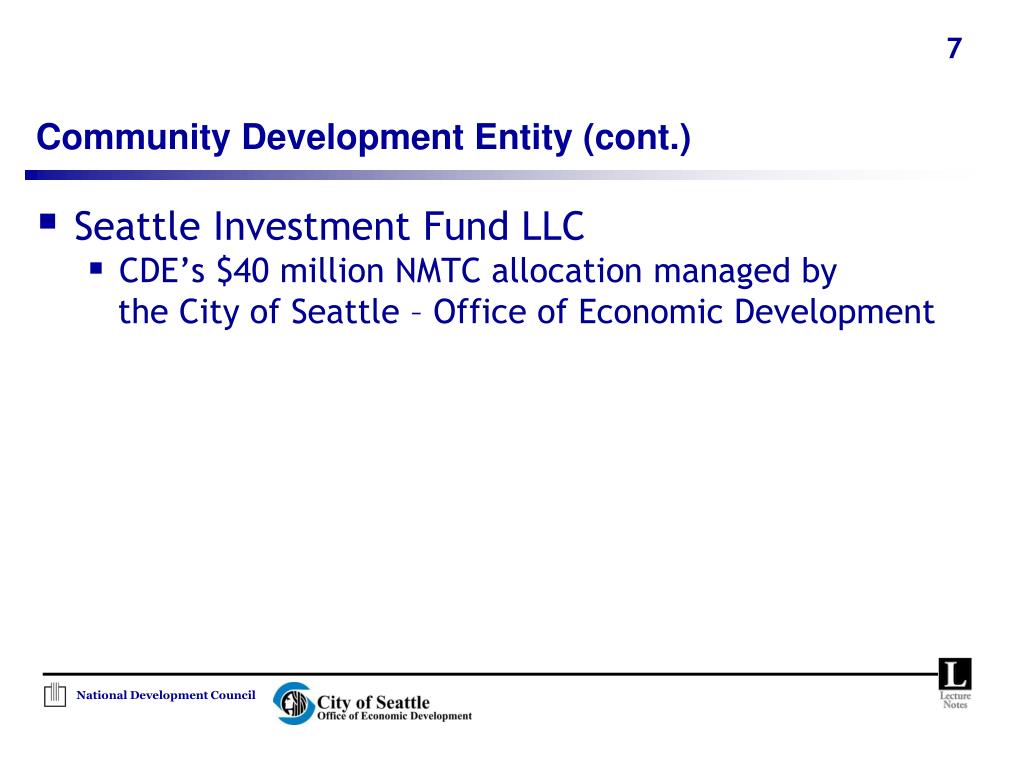Click the footer 'Office of Economic Development' caption
1024x768 pixels.
394,716
